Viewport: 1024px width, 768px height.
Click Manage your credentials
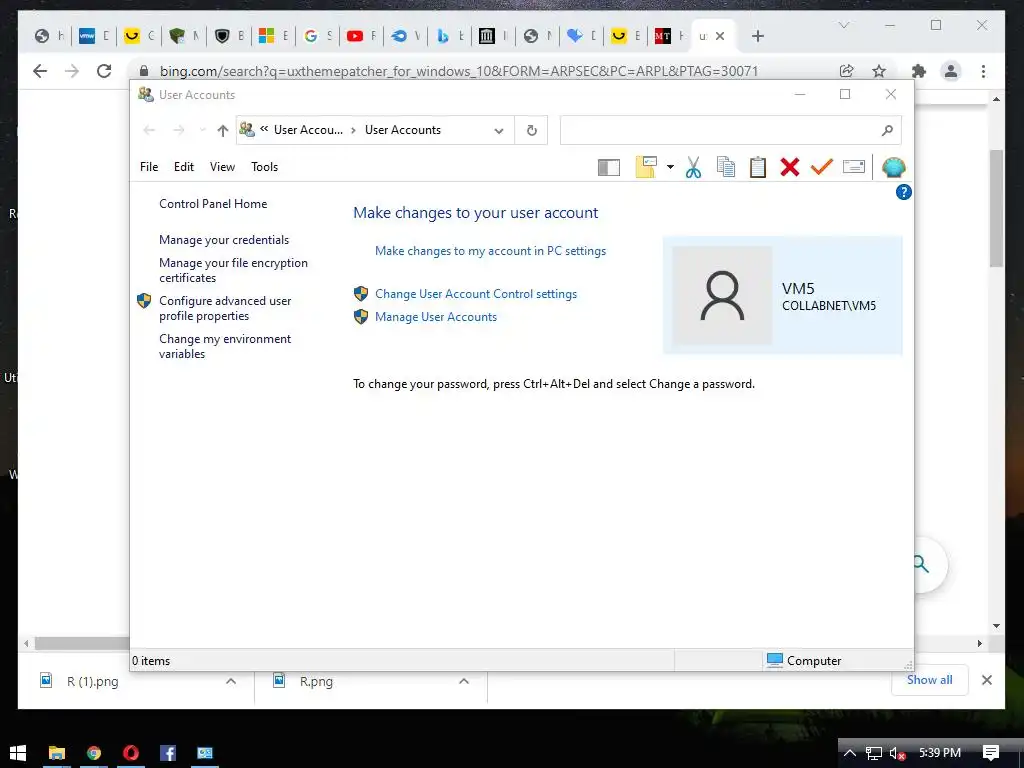(224, 240)
